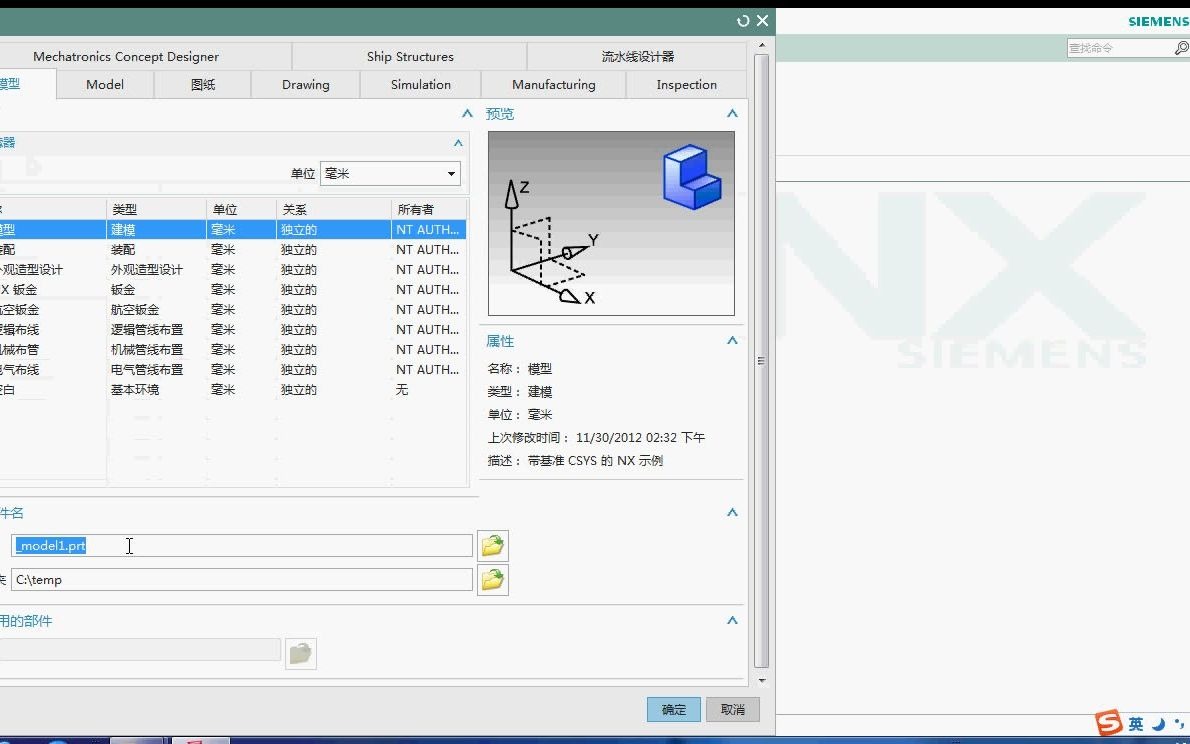Click the 取消 cancel button
This screenshot has height=744, width=1190.
[732, 709]
